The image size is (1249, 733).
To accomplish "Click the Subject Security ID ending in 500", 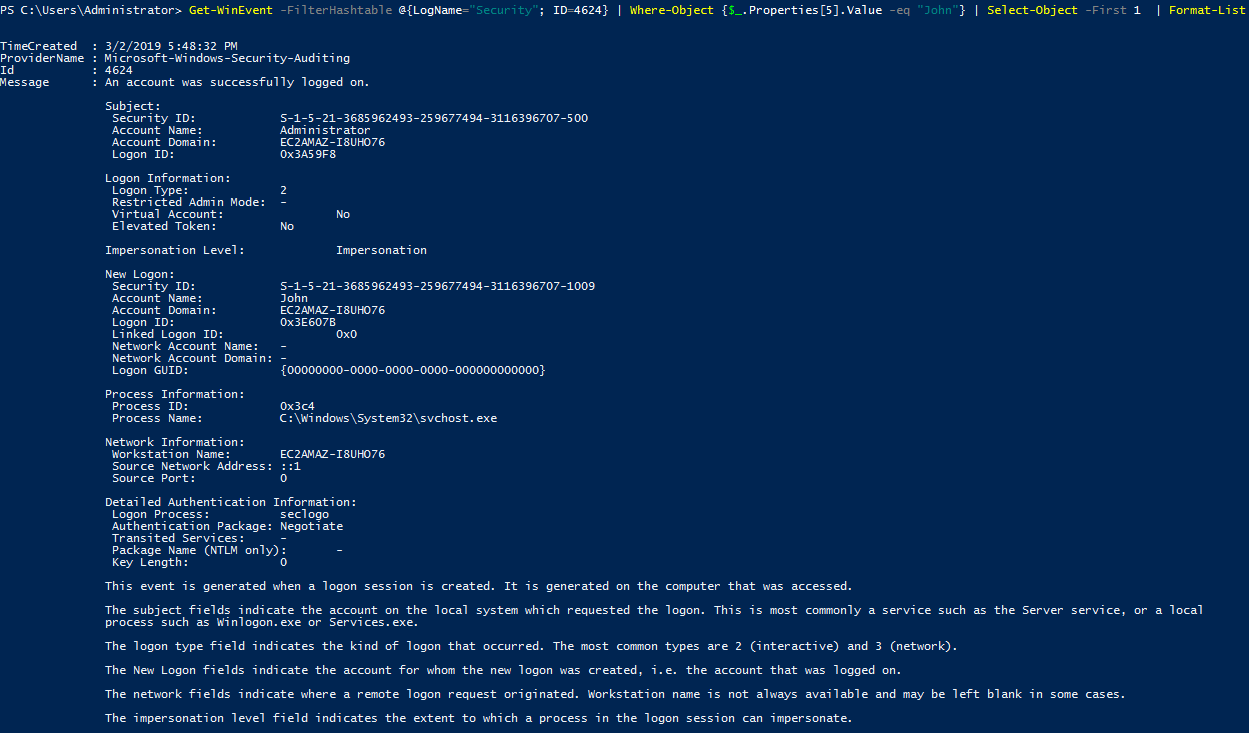I will pos(434,118).
